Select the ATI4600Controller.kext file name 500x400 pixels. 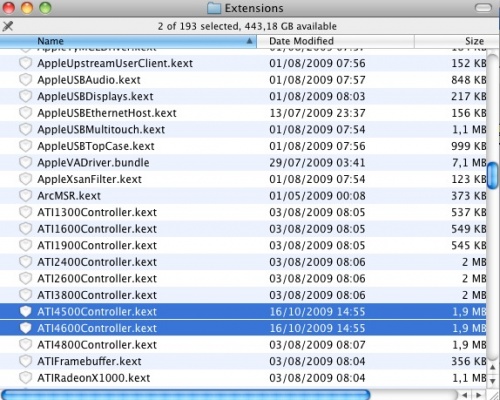tap(97, 328)
